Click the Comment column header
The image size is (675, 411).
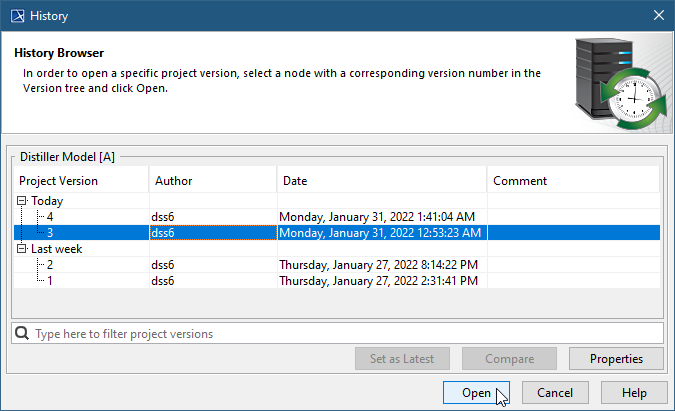click(572, 181)
